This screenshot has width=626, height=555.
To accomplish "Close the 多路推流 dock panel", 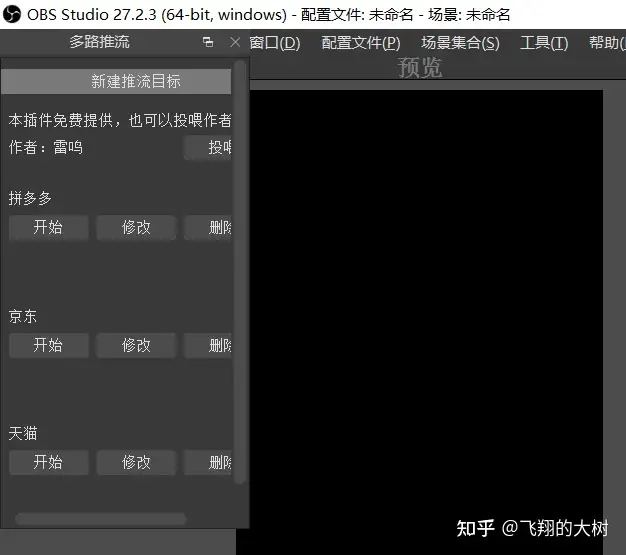I will click(x=235, y=42).
